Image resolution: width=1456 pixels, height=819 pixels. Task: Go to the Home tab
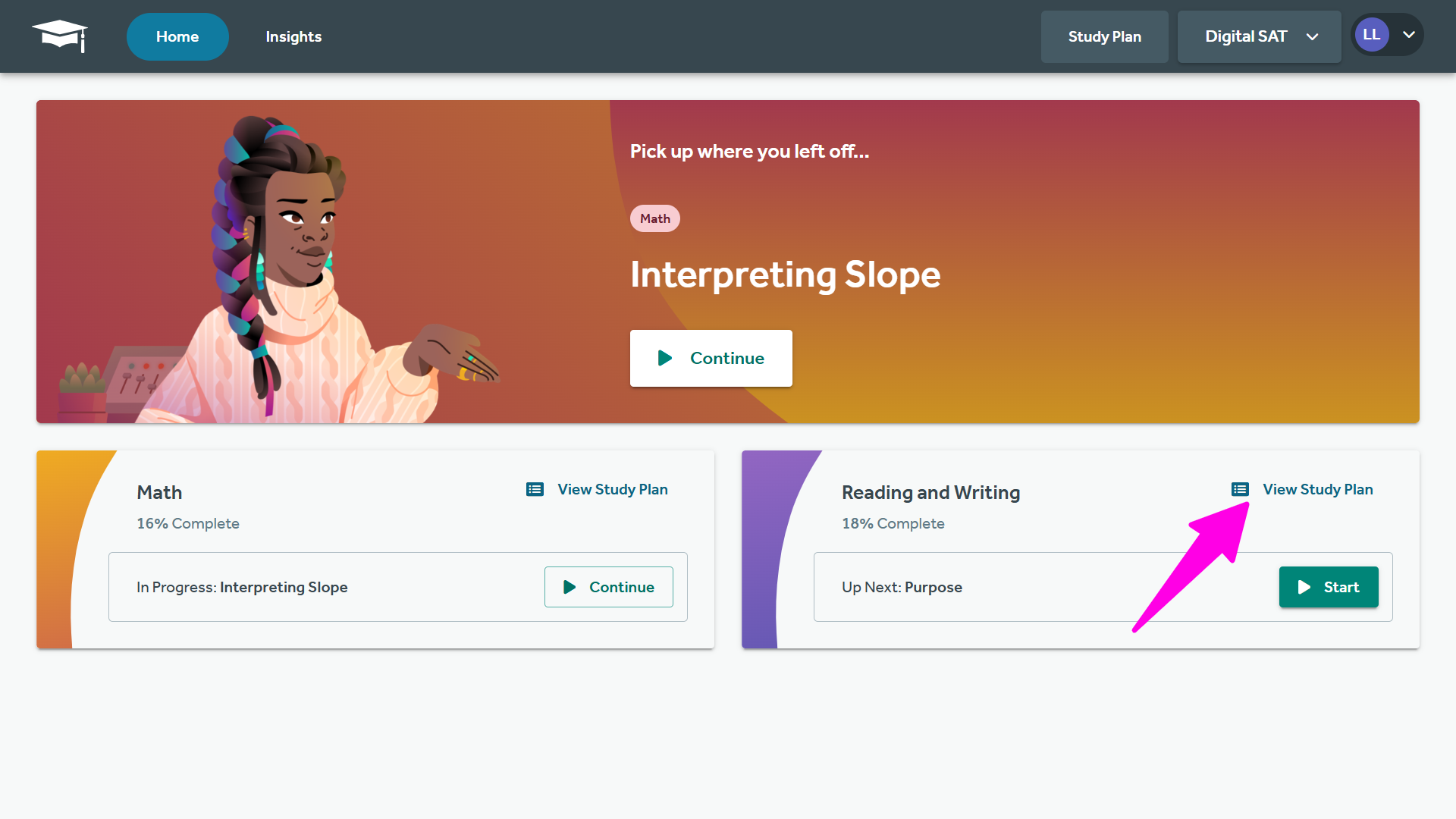pos(177,36)
